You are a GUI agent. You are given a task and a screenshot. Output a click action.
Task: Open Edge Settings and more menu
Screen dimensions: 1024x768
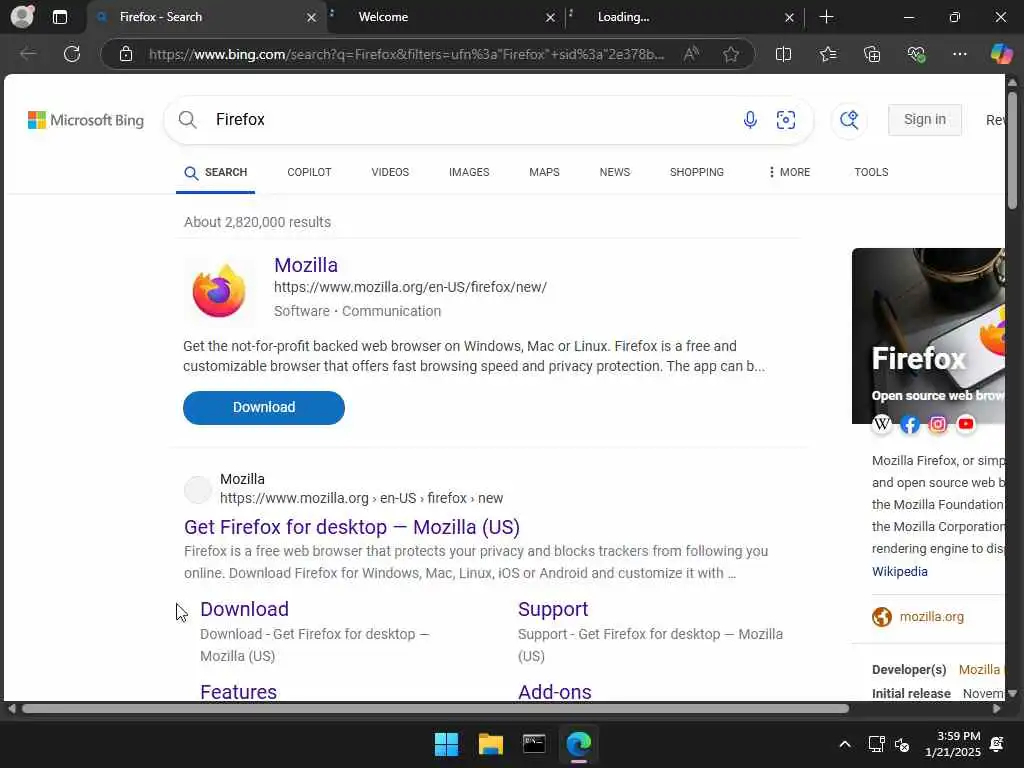tap(959, 54)
